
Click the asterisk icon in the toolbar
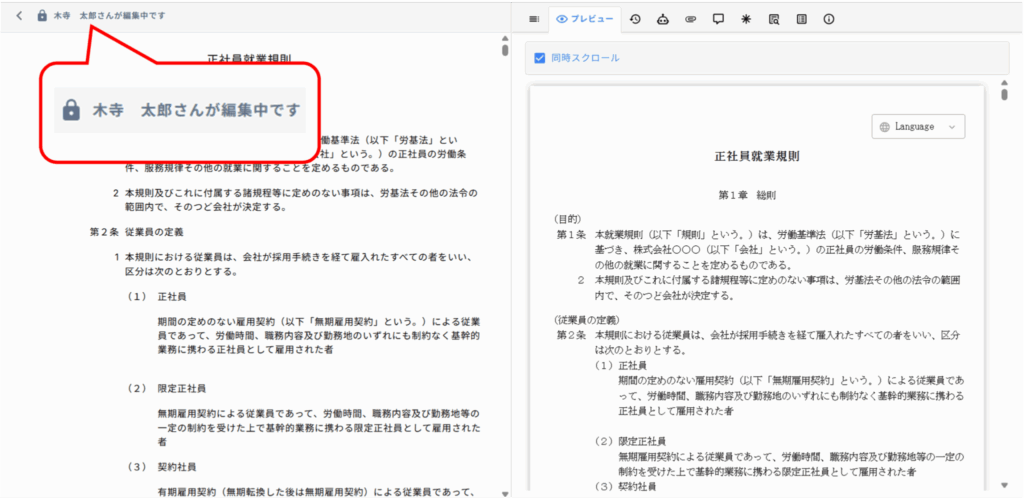pos(745,18)
